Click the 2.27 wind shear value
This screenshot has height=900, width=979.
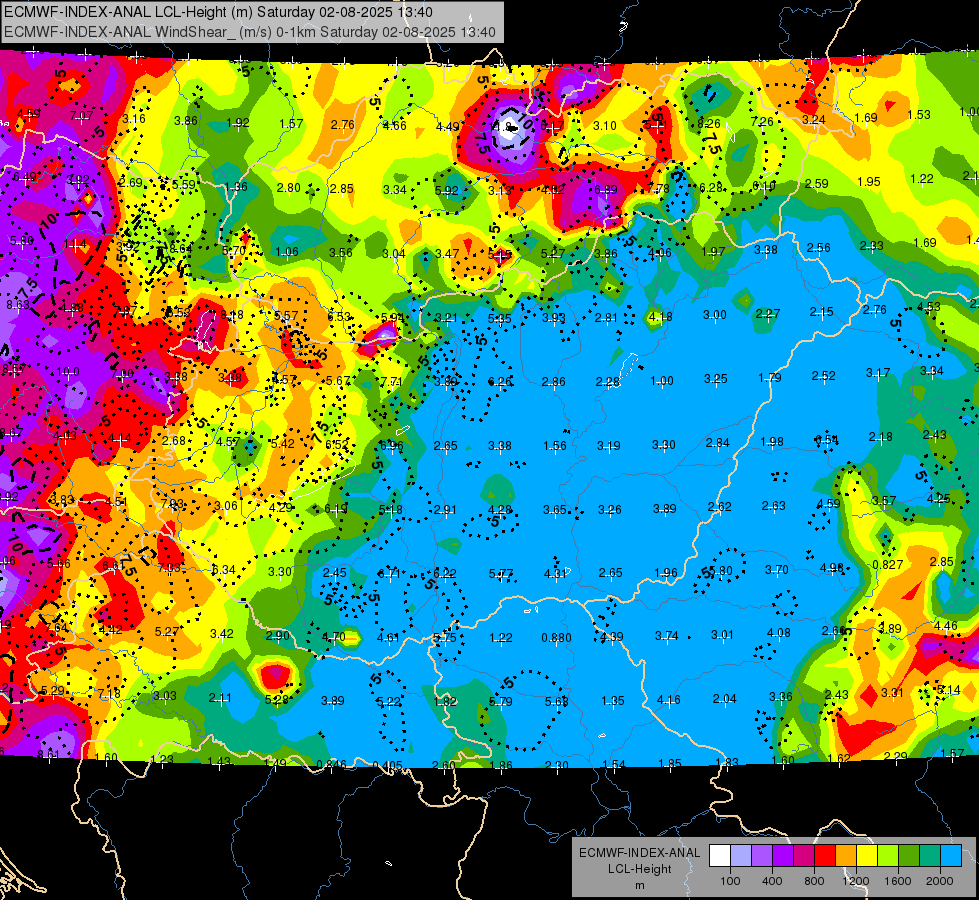click(x=767, y=314)
